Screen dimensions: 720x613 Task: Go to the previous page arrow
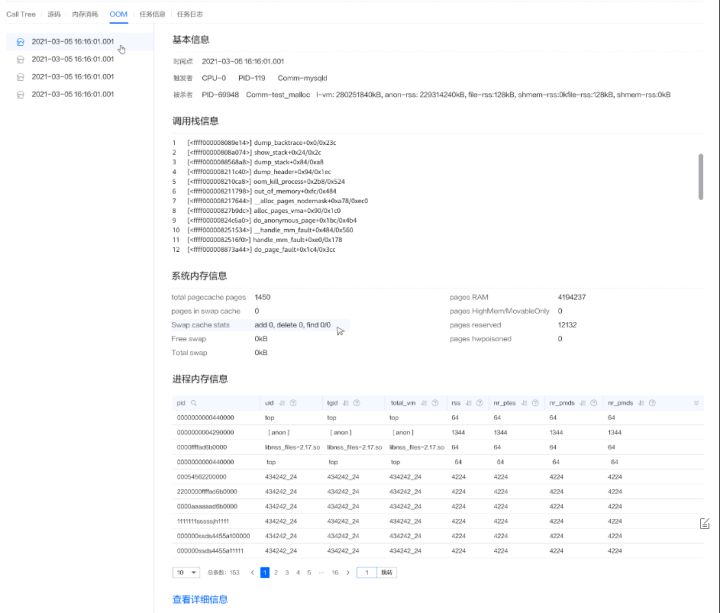point(252,573)
